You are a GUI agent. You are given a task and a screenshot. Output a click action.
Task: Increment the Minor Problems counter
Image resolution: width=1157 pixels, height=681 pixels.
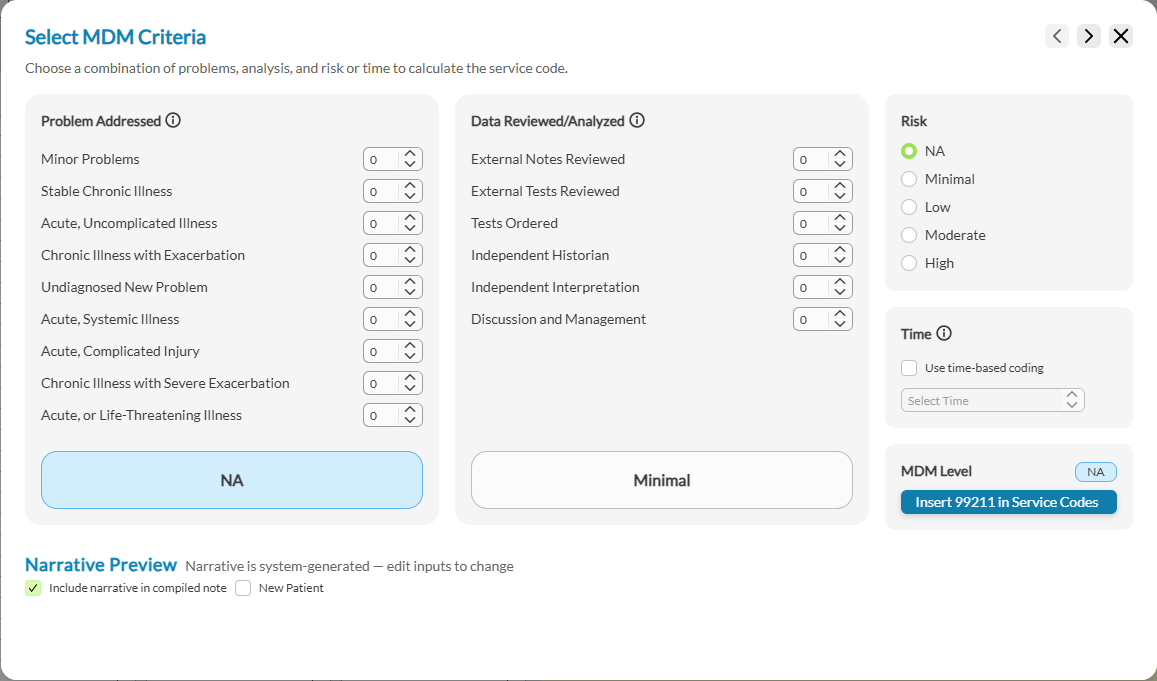pyautogui.click(x=408, y=154)
